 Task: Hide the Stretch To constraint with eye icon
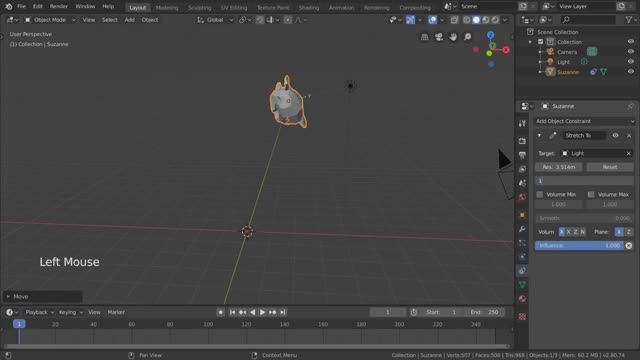pyautogui.click(x=615, y=135)
